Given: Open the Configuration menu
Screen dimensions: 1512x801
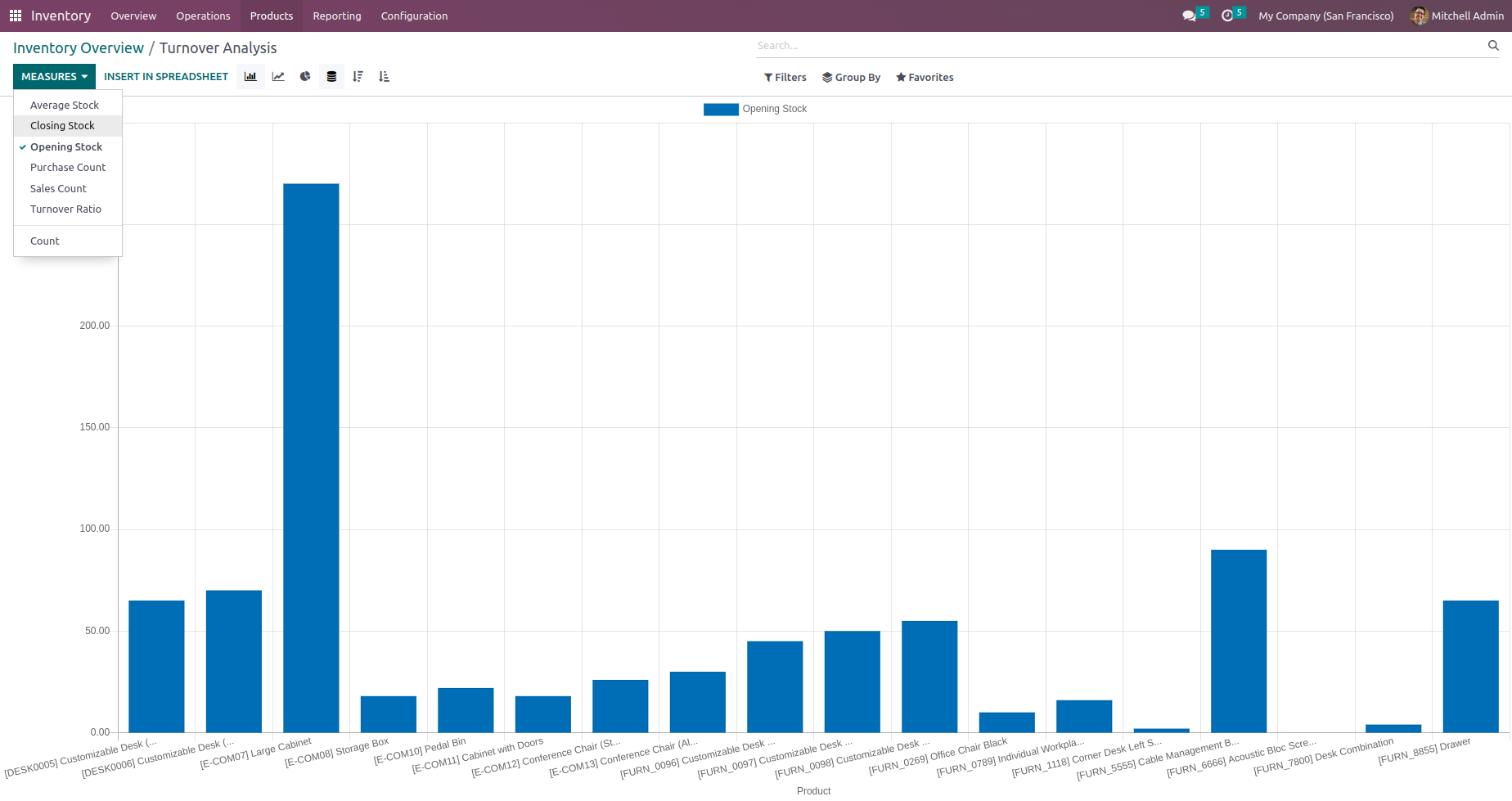Looking at the screenshot, I should (x=414, y=16).
